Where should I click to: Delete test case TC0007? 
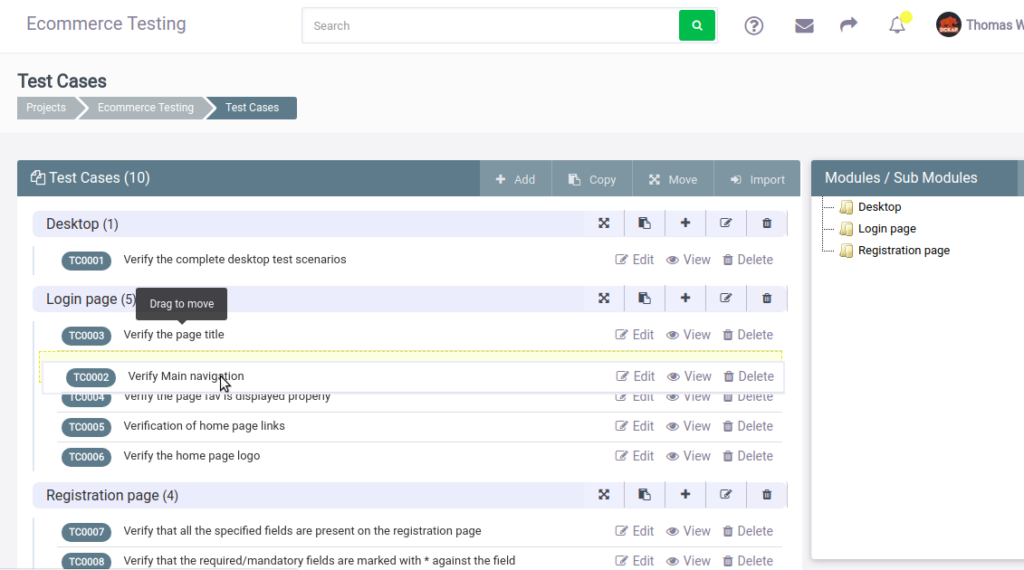(x=748, y=531)
